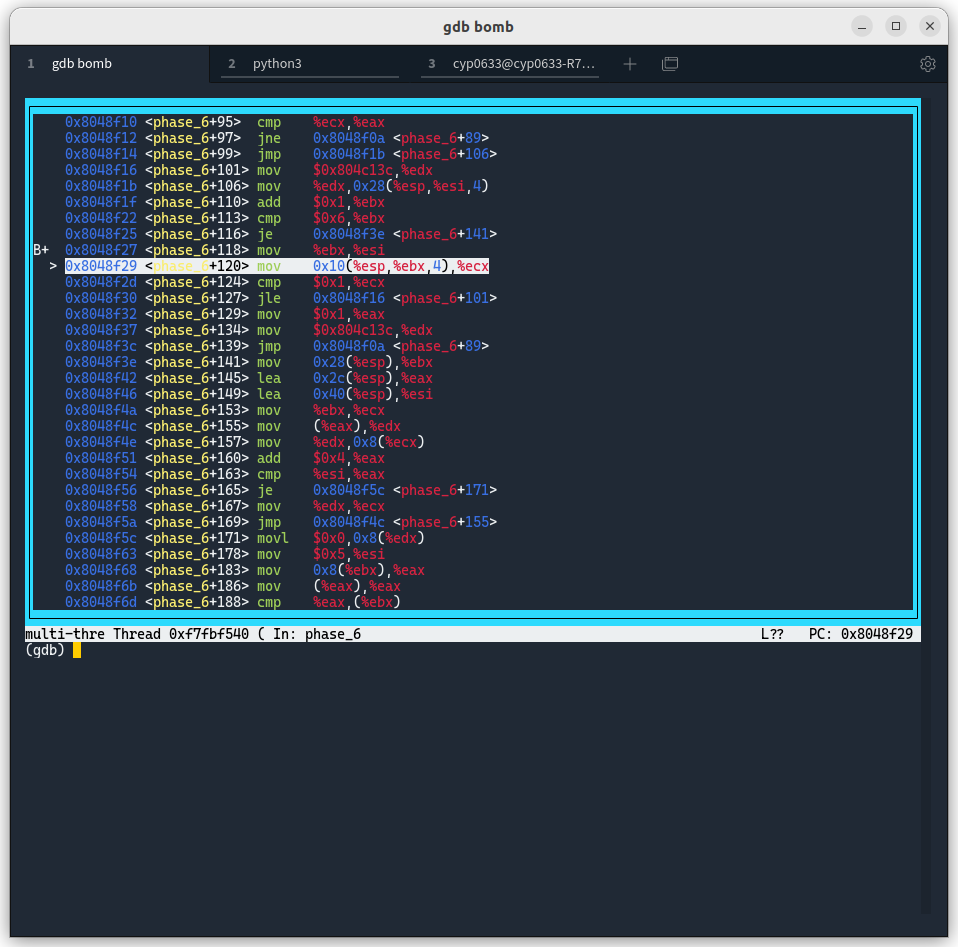Select address 0x8048f10 in disassembly
Screen dimensions: 958x947
click(x=101, y=122)
